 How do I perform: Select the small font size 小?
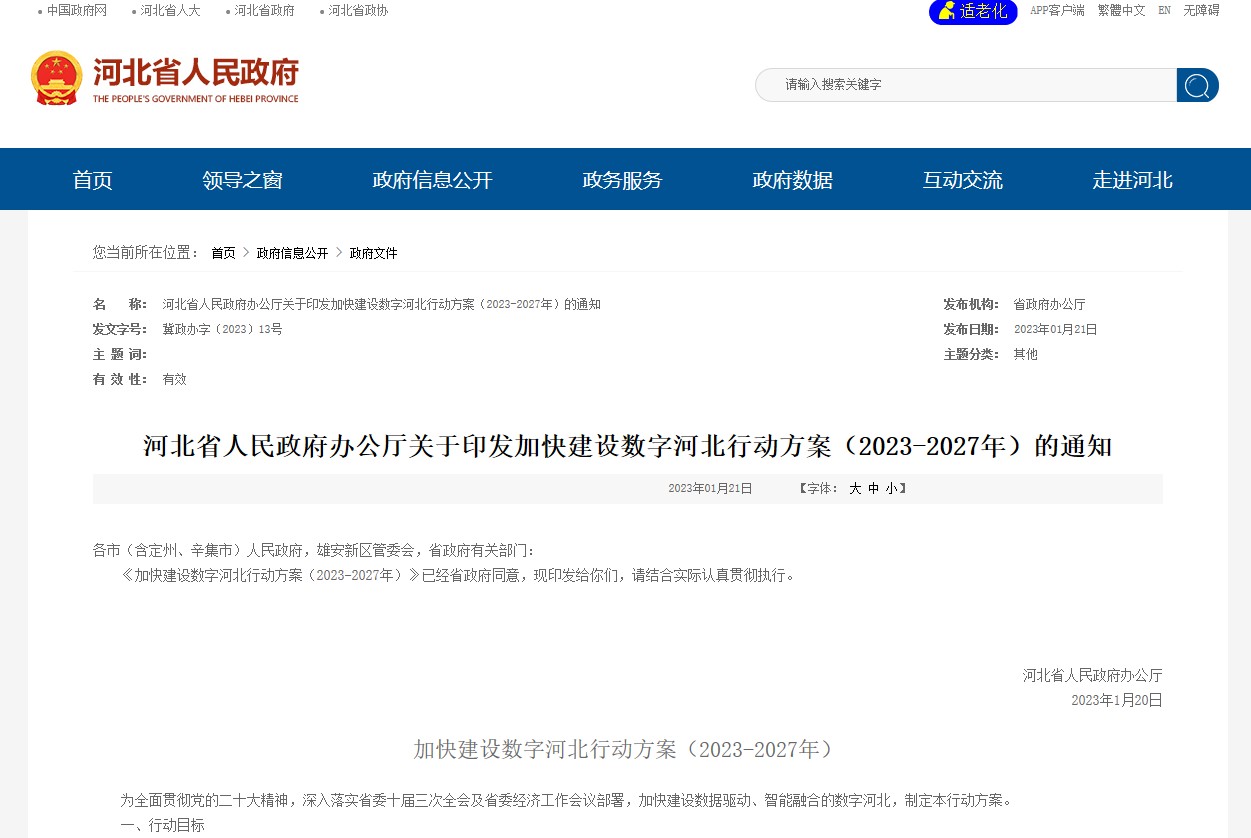coord(891,489)
